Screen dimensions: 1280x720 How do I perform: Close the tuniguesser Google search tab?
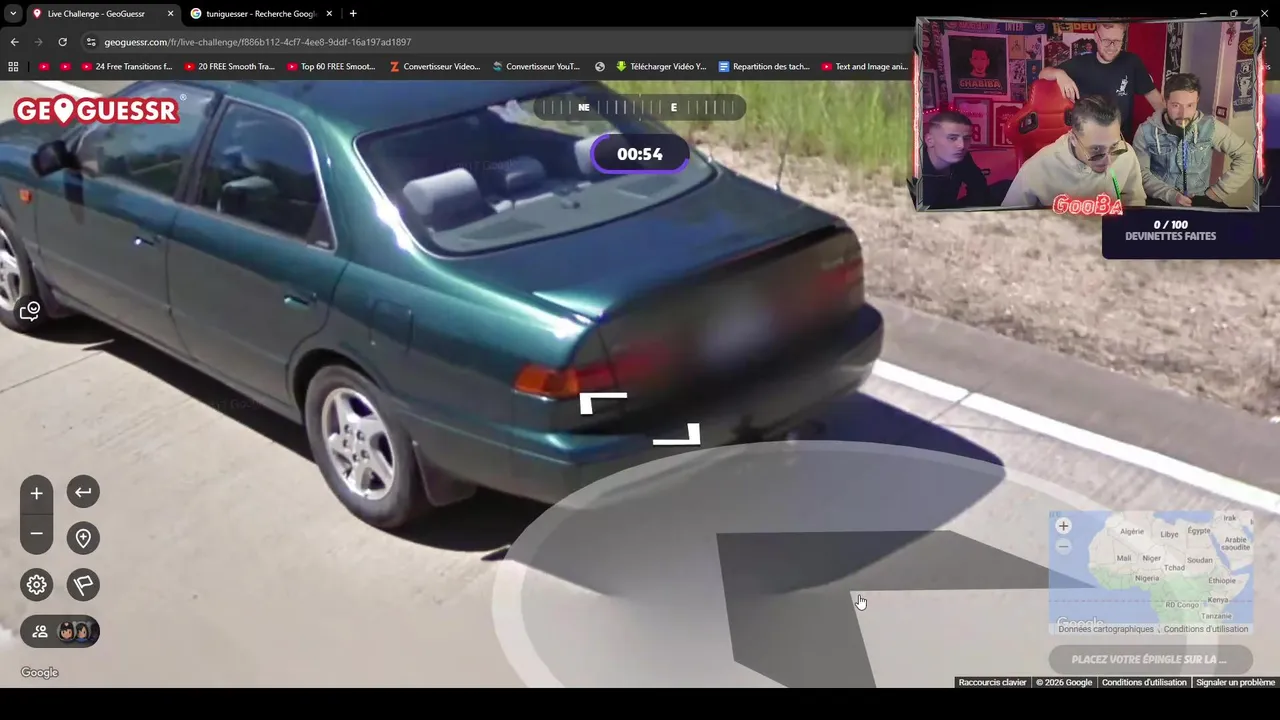click(x=328, y=14)
